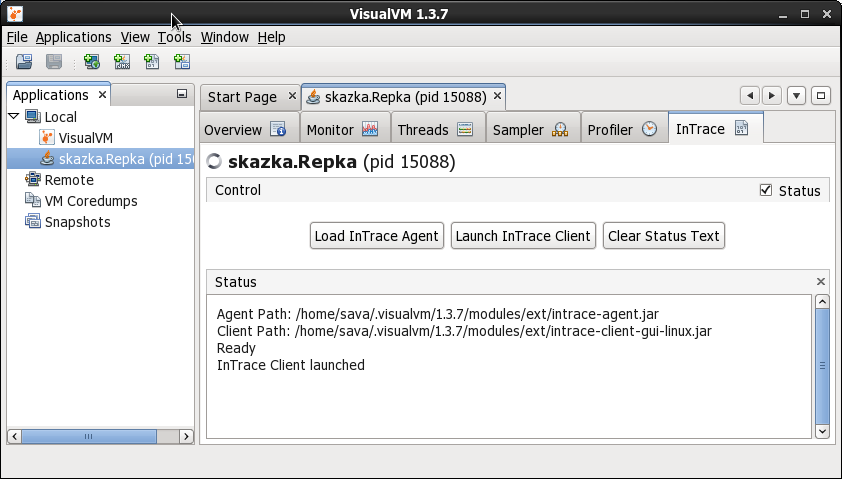Minimize the VisualVM window
Viewport: 842px width, 479px height.
pos(782,14)
